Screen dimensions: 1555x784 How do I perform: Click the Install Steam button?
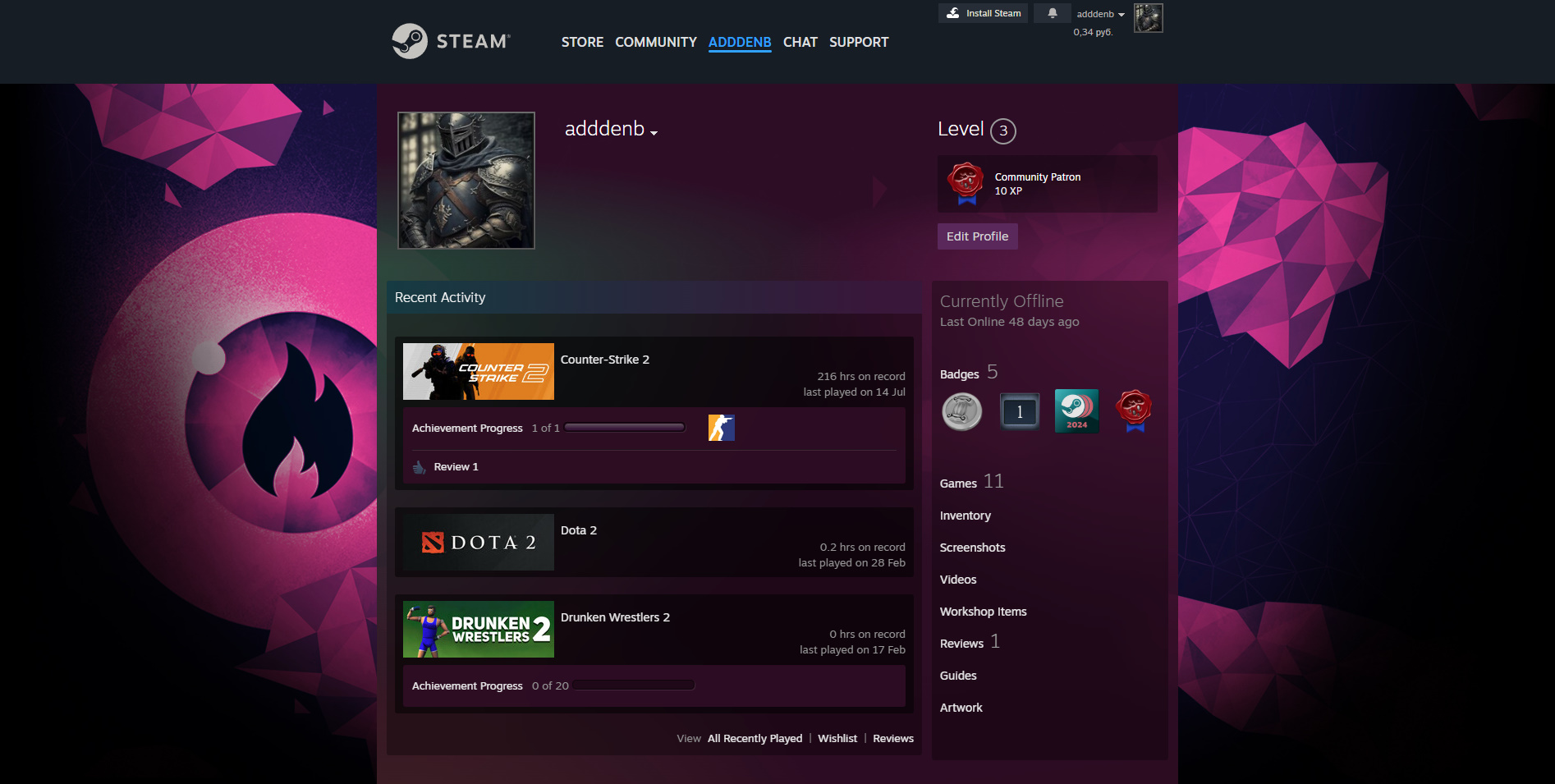(x=983, y=13)
